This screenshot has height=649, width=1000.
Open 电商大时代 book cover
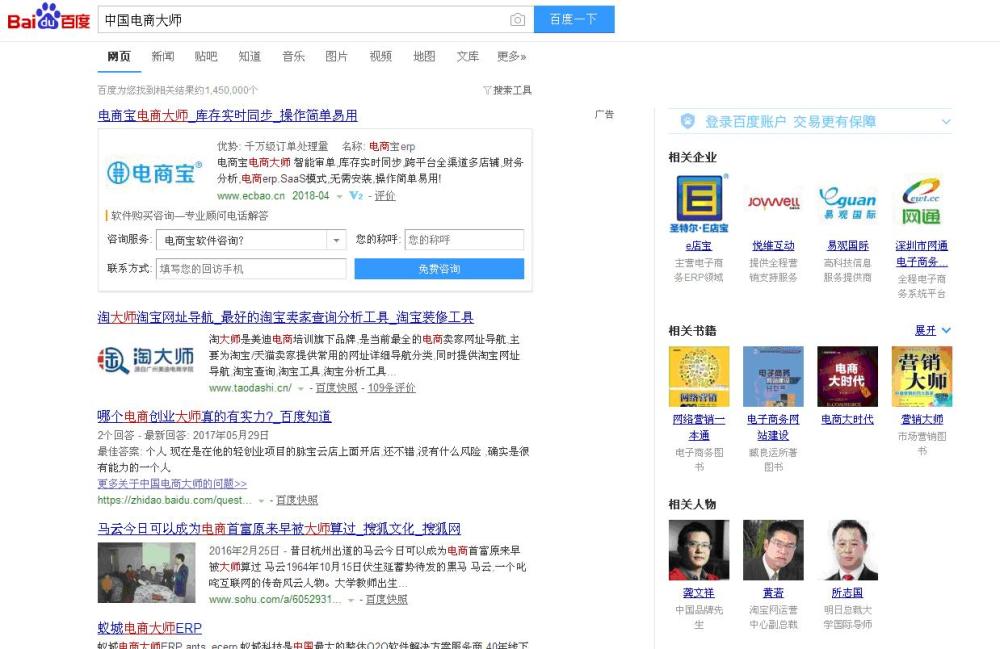coord(848,376)
